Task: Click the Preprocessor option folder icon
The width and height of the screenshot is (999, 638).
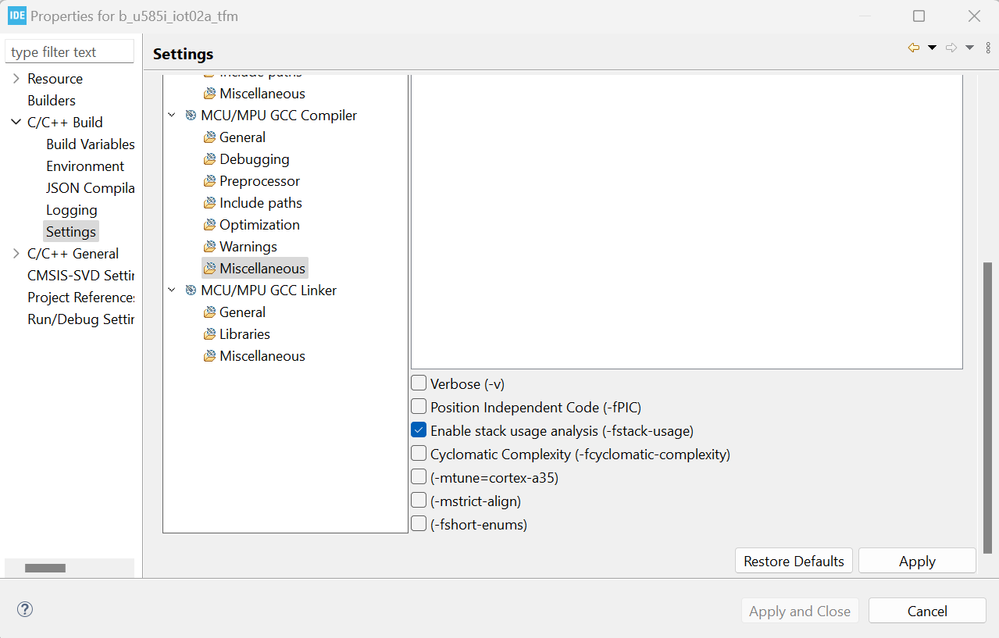Action: pos(210,181)
